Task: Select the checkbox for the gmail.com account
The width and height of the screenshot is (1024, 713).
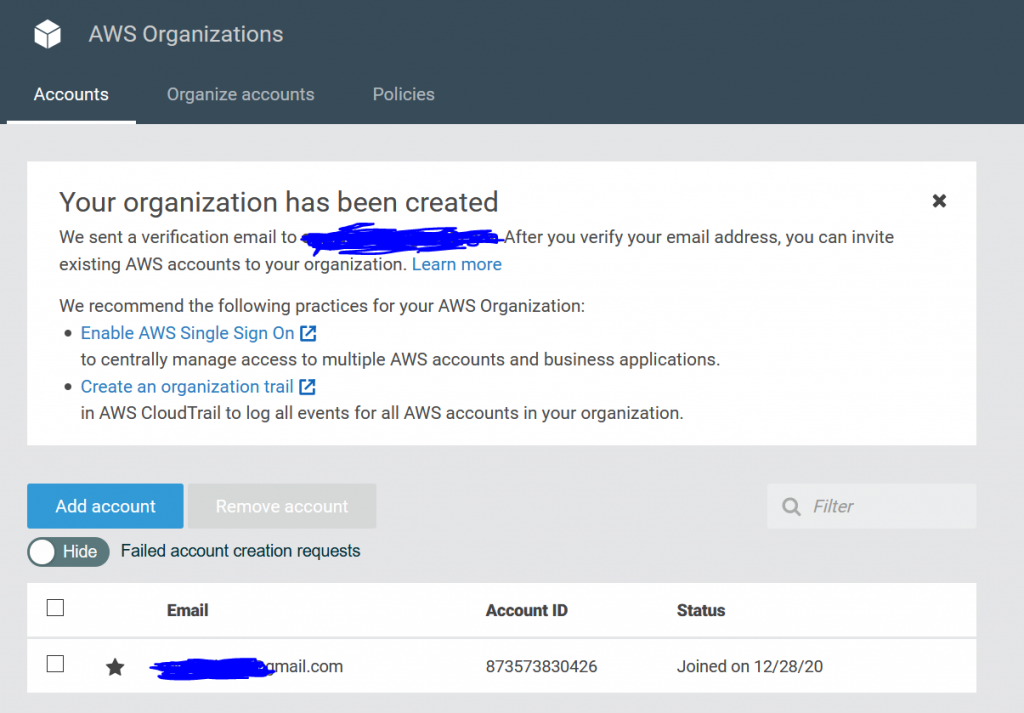Action: coord(56,664)
